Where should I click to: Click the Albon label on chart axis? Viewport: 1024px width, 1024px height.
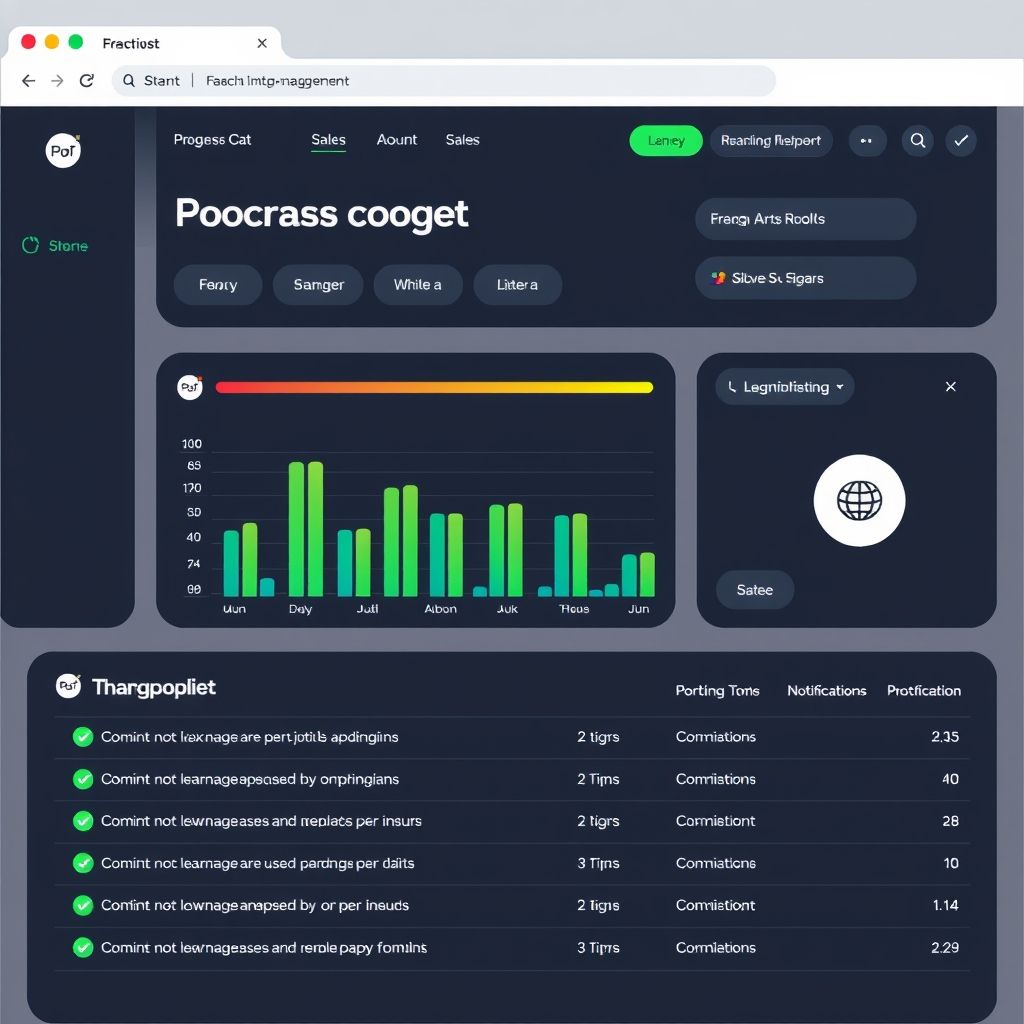point(440,609)
